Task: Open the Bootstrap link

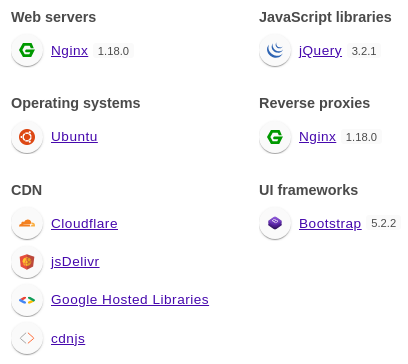Action: (x=330, y=224)
